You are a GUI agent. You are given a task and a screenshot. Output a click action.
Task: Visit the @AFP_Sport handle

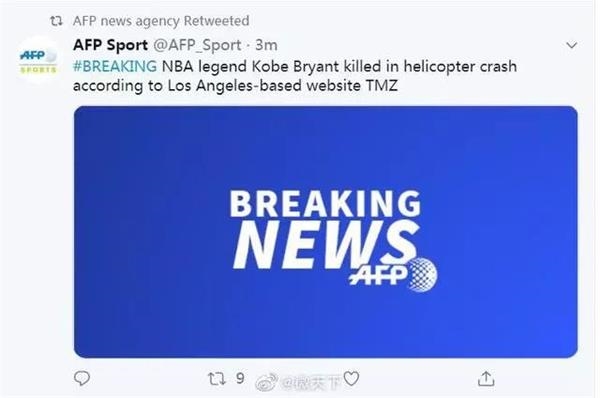click(x=197, y=46)
